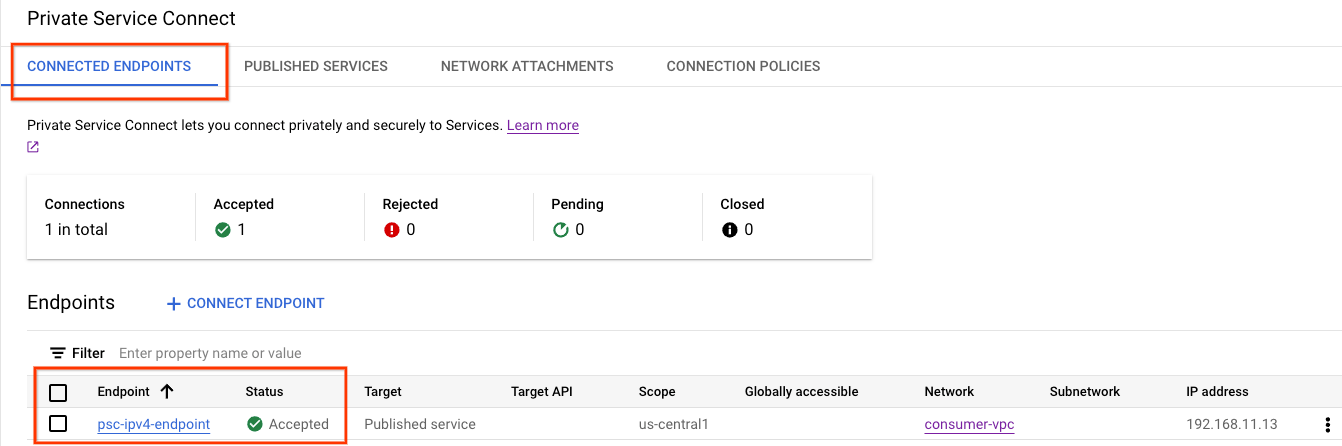Image resolution: width=1342 pixels, height=446 pixels.
Task: Click the green Accepted checkmark icon in summary
Action: 223,230
